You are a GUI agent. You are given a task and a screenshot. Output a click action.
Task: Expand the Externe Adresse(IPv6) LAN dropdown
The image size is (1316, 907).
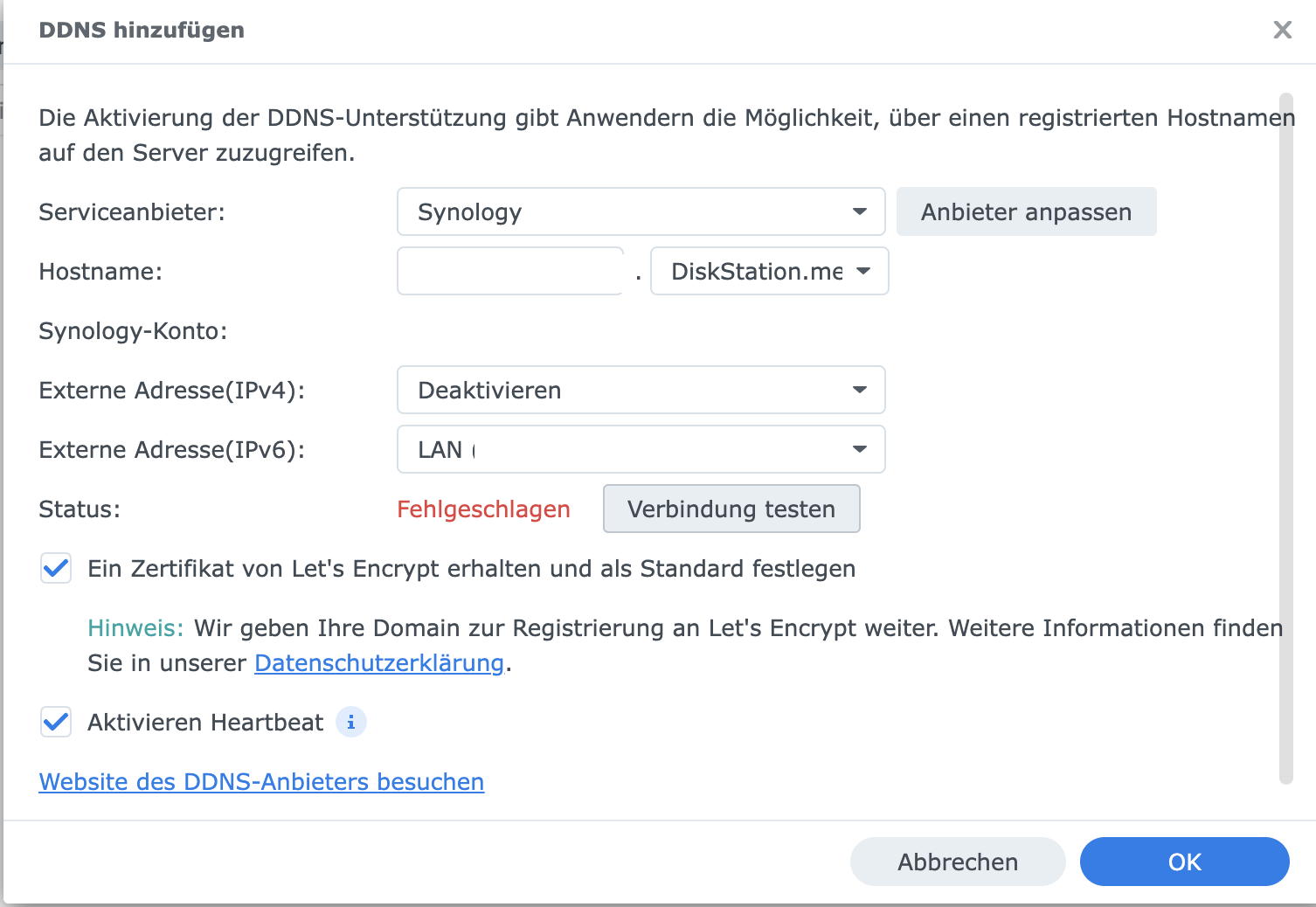click(x=641, y=450)
